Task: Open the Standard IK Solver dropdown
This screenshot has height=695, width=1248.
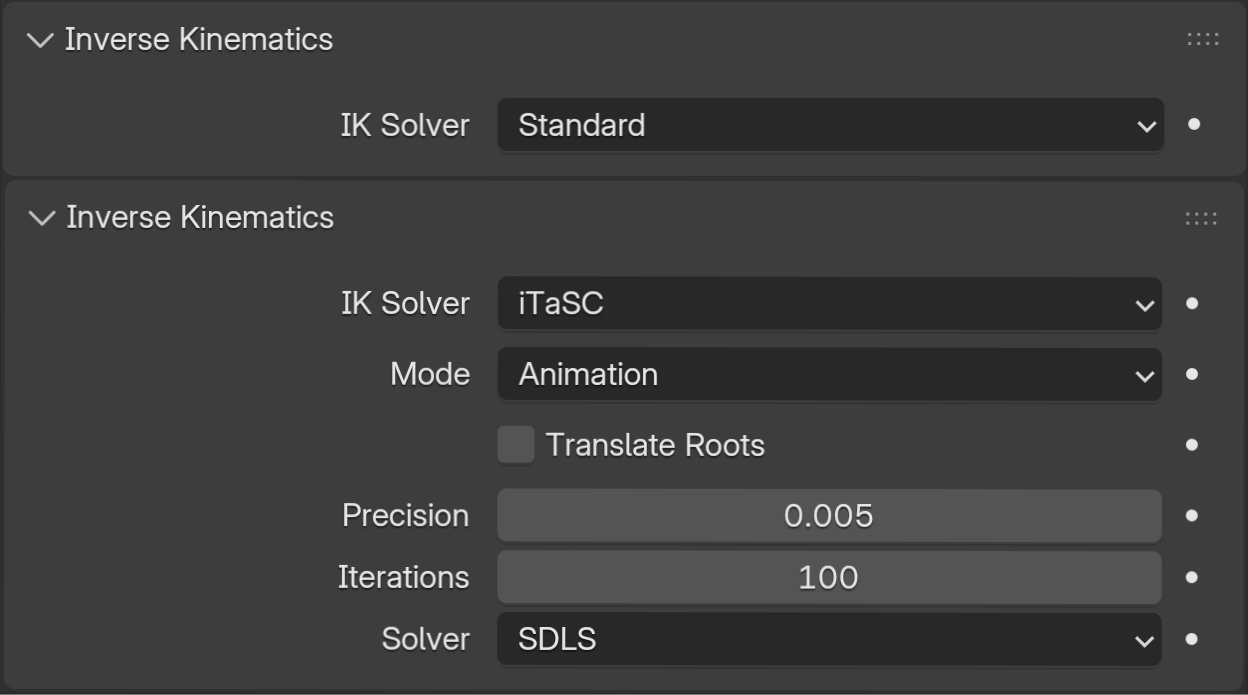Action: pyautogui.click(x=830, y=125)
